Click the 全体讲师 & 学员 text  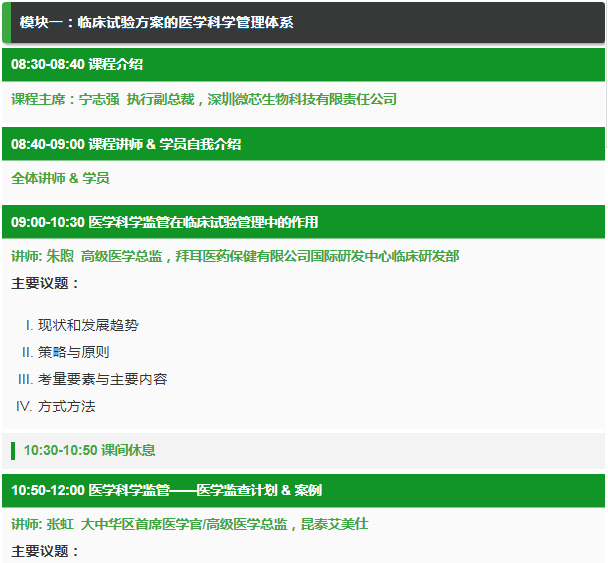pyautogui.click(x=60, y=178)
